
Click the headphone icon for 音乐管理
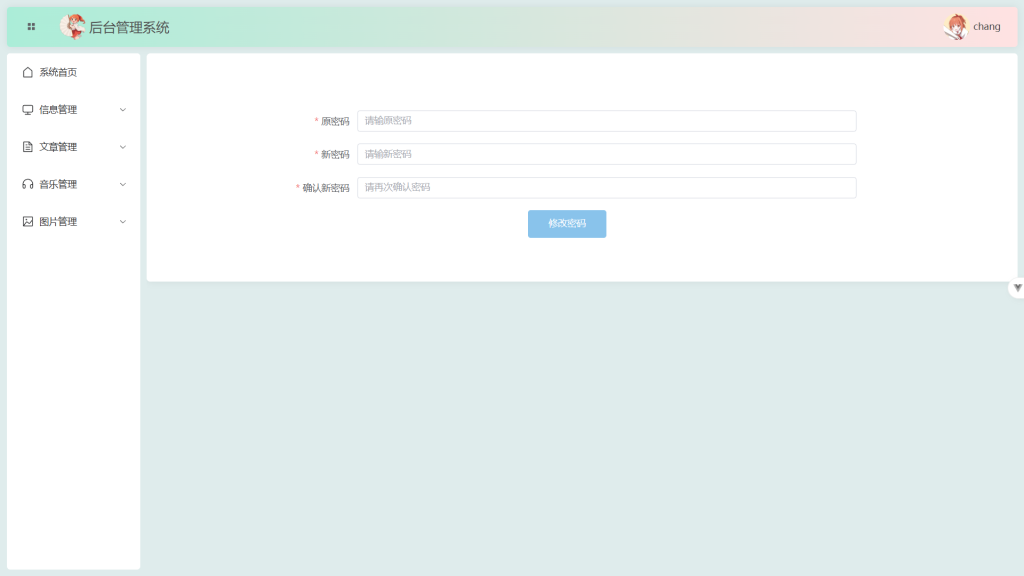coord(28,184)
